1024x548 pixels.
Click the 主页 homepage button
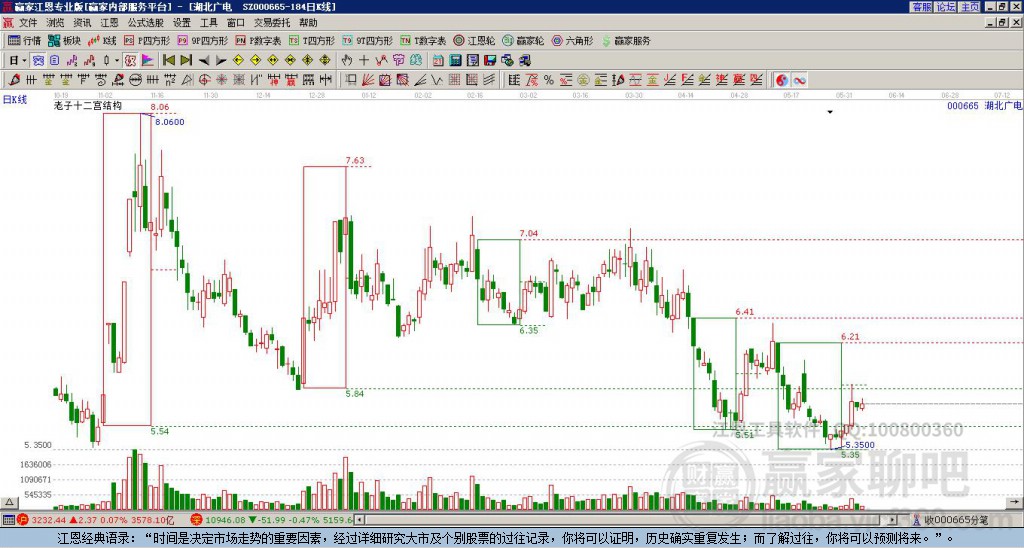pyautogui.click(x=970, y=7)
